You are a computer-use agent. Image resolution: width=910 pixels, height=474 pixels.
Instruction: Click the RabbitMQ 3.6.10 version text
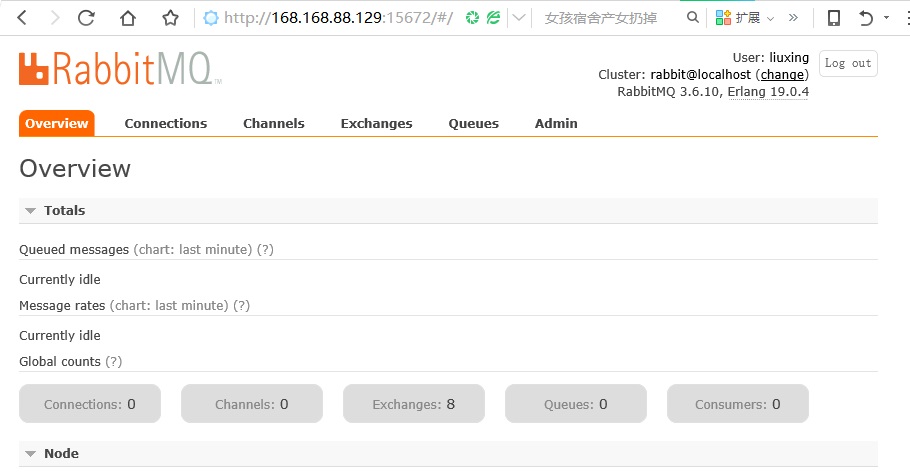(669, 92)
